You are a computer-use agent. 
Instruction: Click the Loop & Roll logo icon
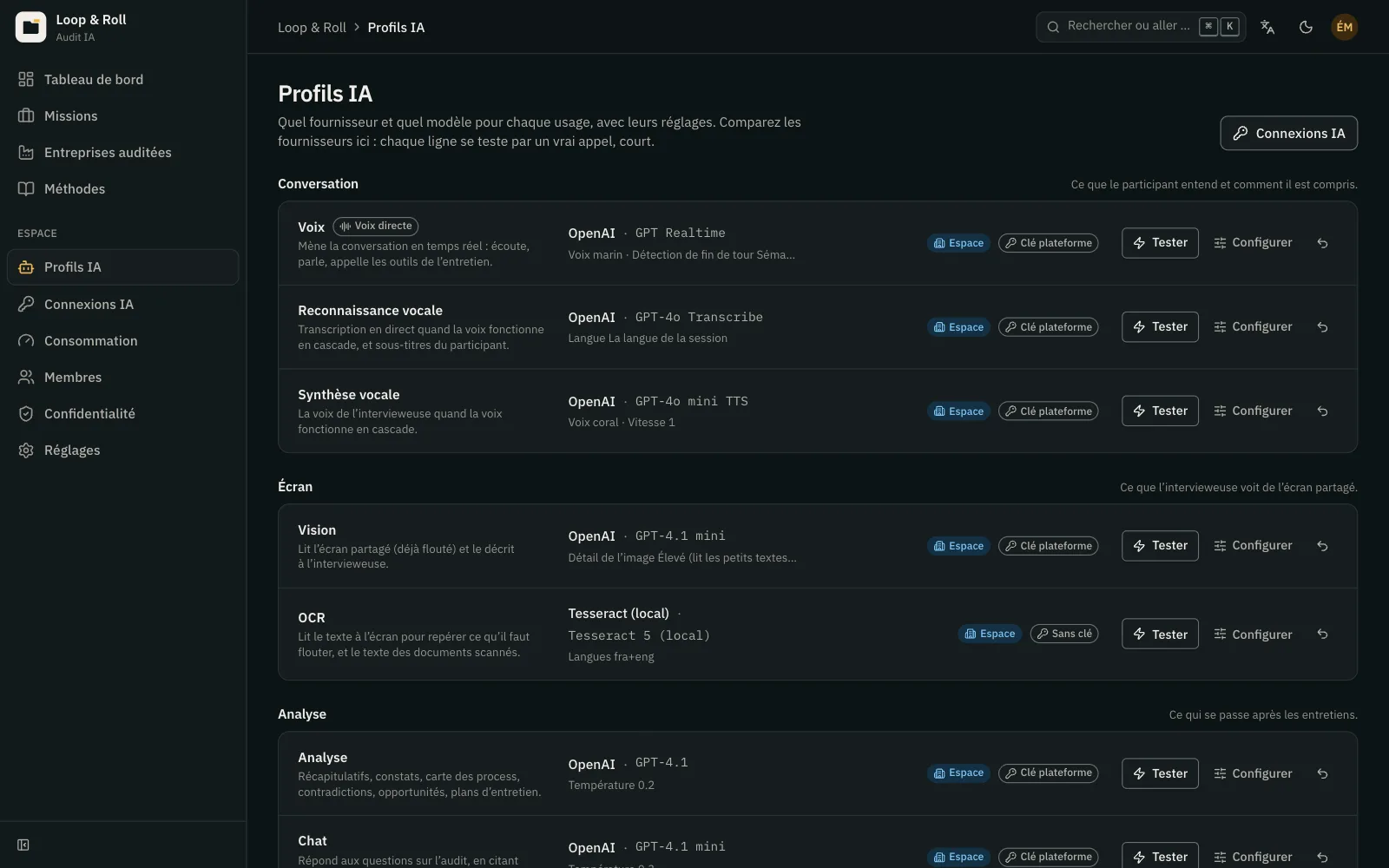30,27
